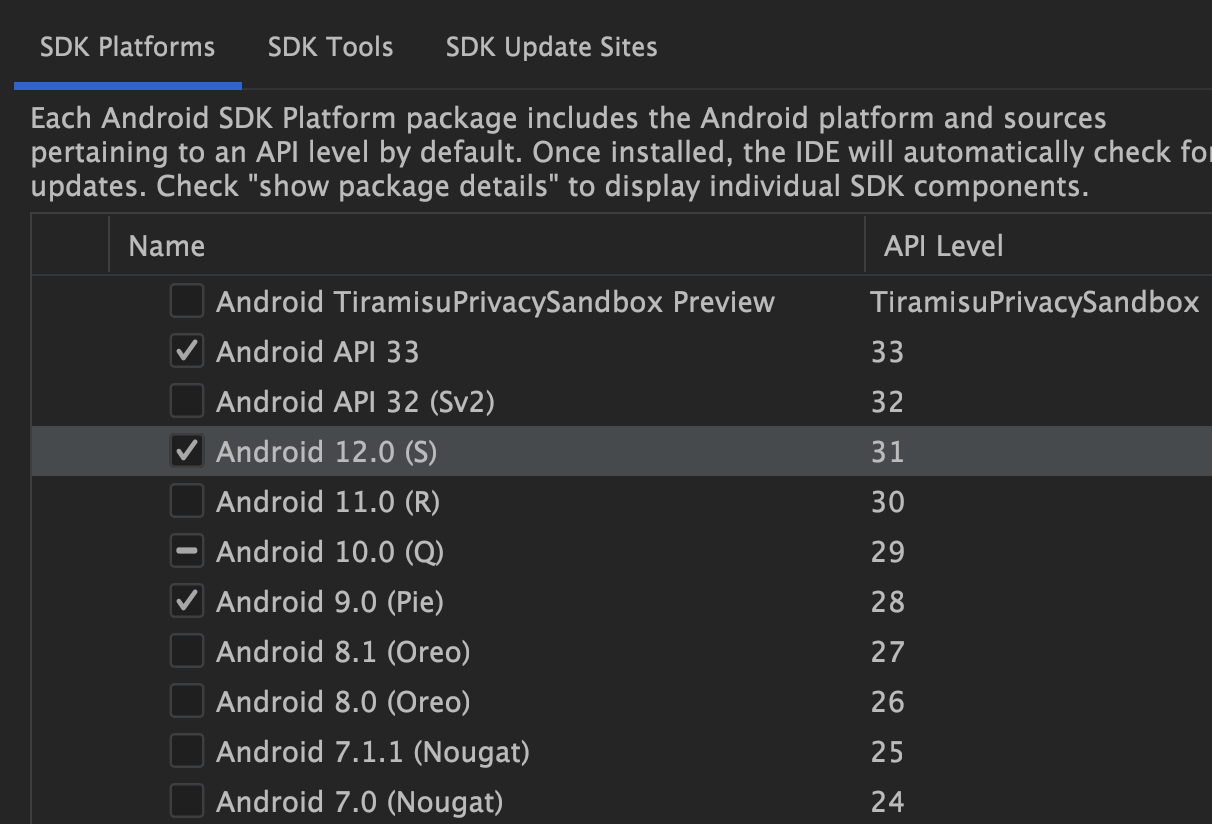The width and height of the screenshot is (1212, 824).
Task: Check Android 8.1 (Oreo)
Action: (x=186, y=651)
